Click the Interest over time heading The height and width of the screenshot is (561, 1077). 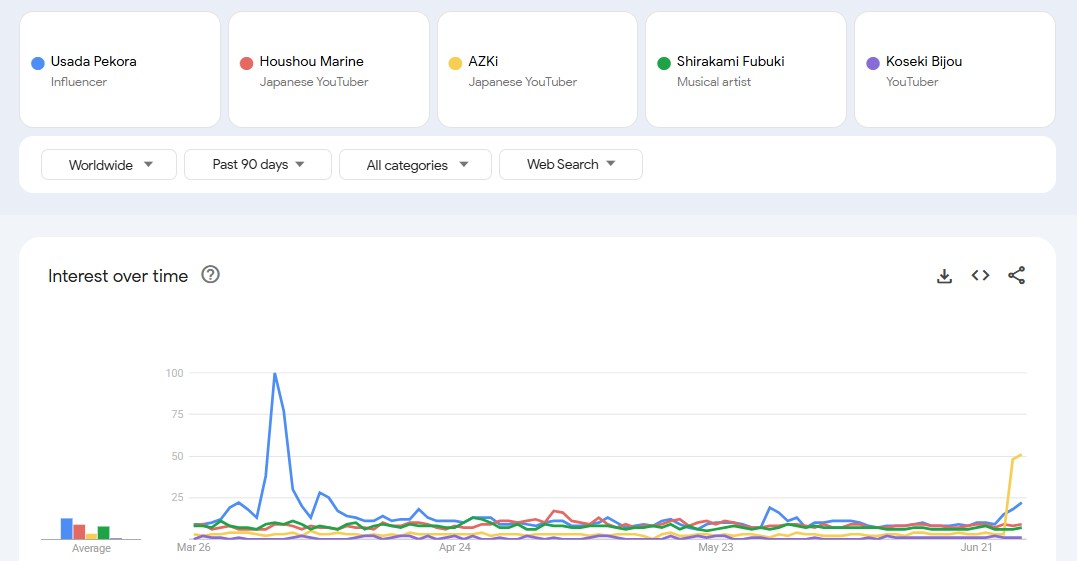118,276
